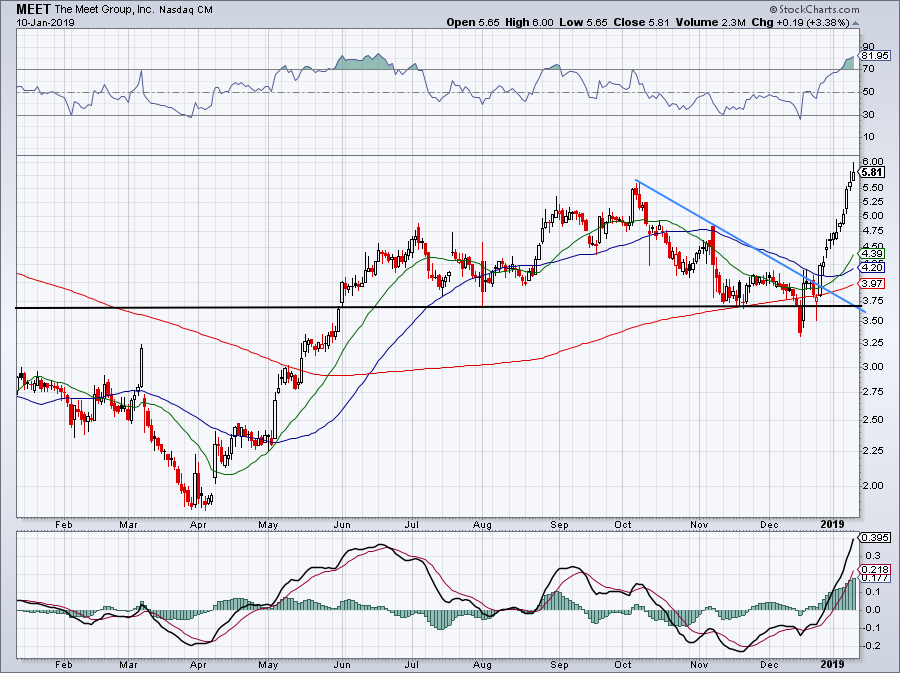Click the 10-Jan-2019 chart date

point(45,23)
